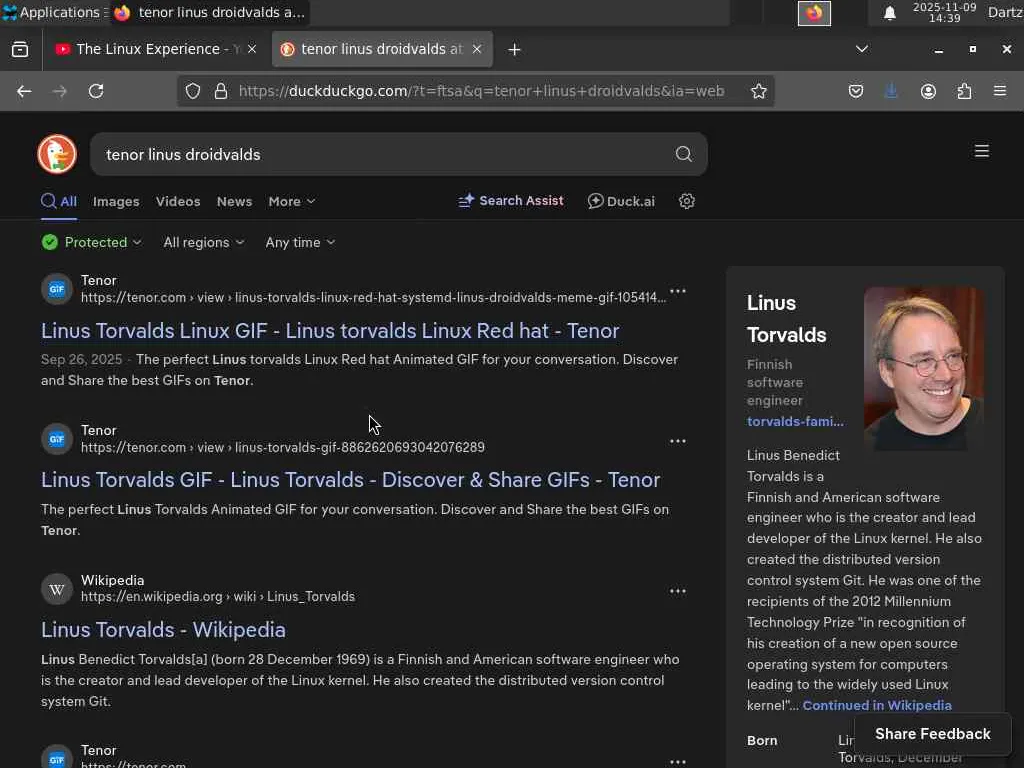Open the Linus Torvalds - Wikipedia result
Viewport: 1024px width, 768px height.
[163, 630]
